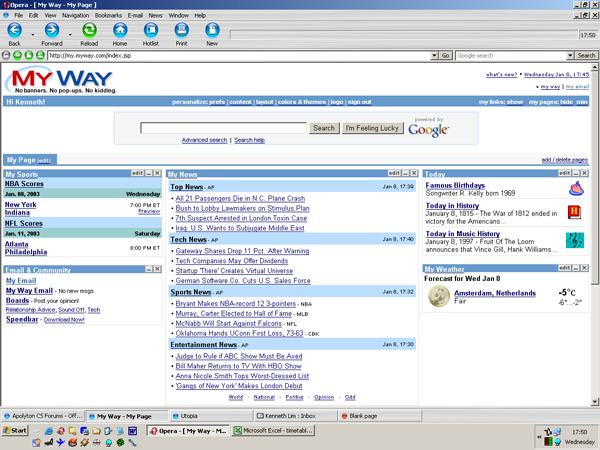600x450 pixels.
Task: Expand the Google search field dropdown
Action: coord(568,56)
